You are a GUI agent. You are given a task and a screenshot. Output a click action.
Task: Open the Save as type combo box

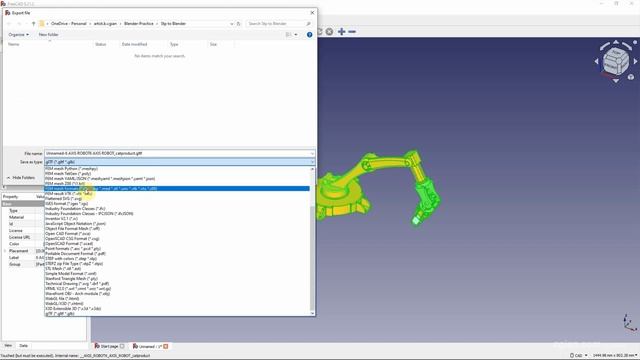coord(180,162)
